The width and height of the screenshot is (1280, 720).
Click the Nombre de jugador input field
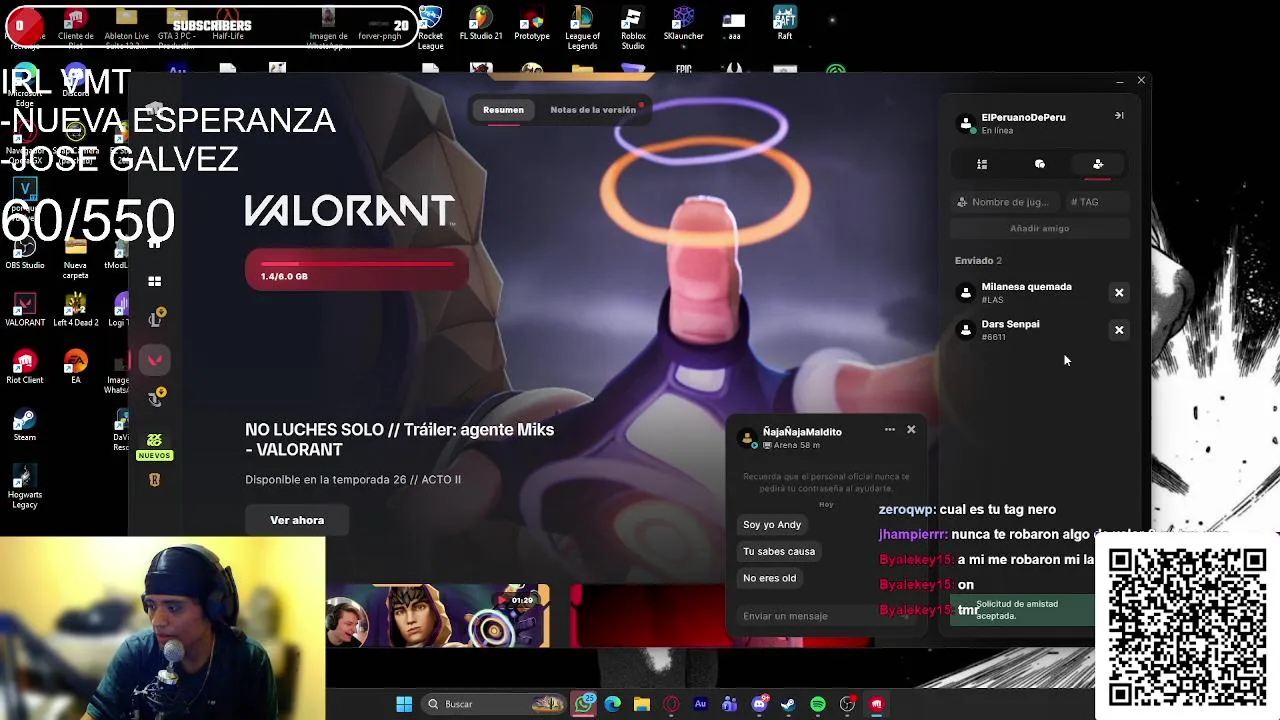pyautogui.click(x=1003, y=202)
